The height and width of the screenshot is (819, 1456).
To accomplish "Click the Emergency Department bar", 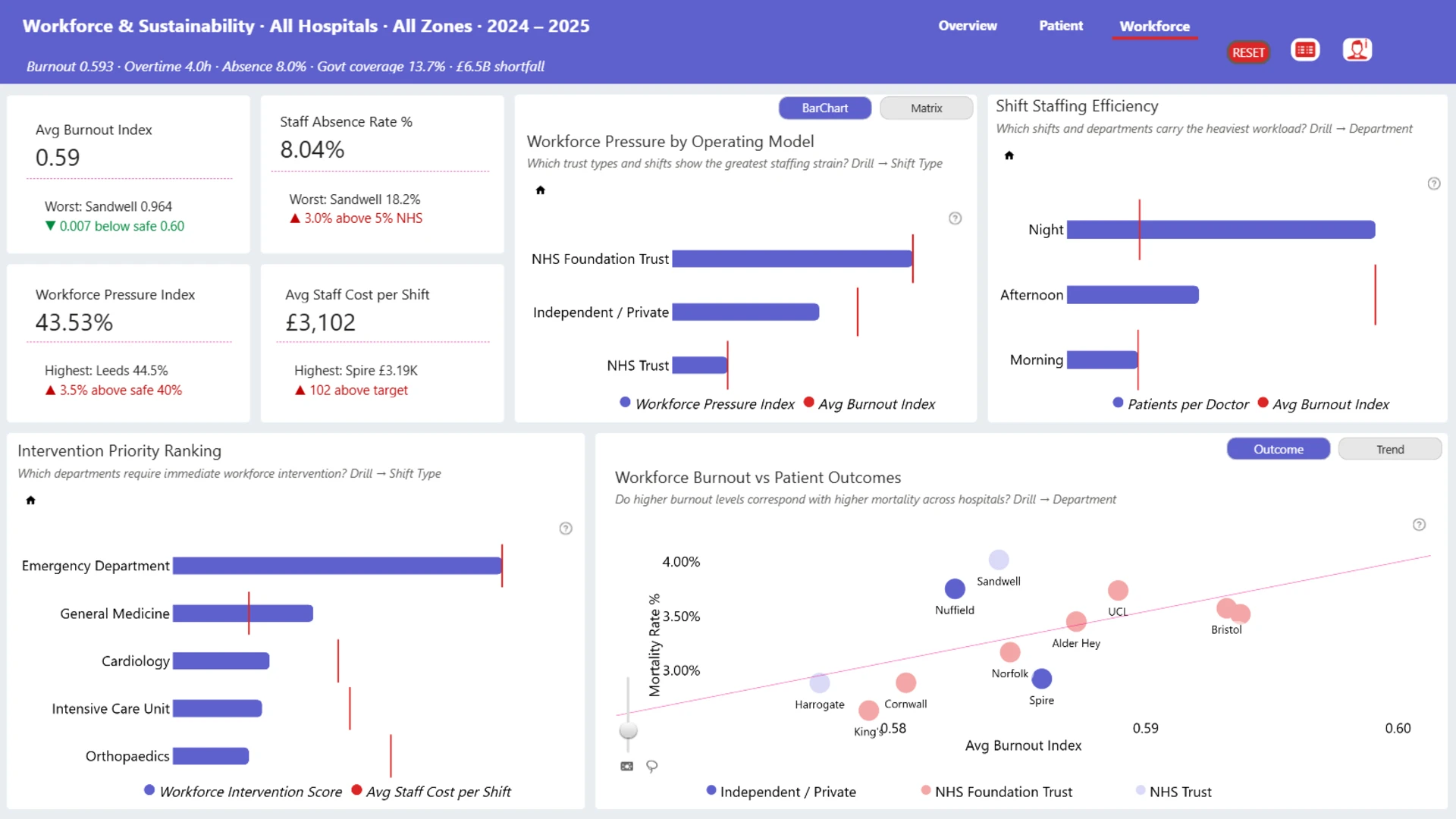I will point(337,566).
